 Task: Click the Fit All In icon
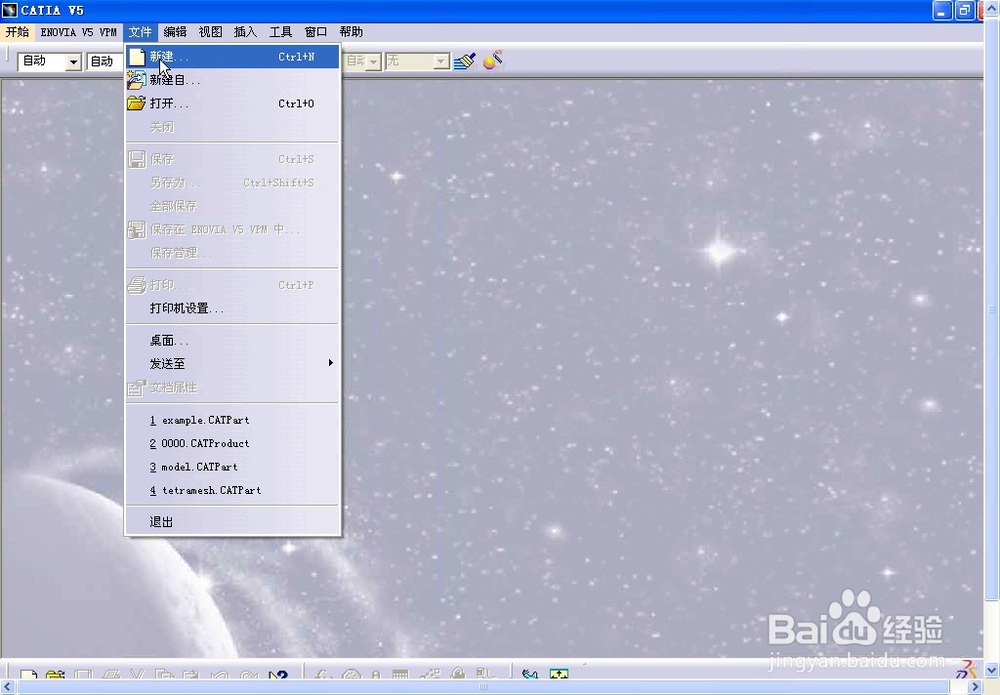coord(559,675)
